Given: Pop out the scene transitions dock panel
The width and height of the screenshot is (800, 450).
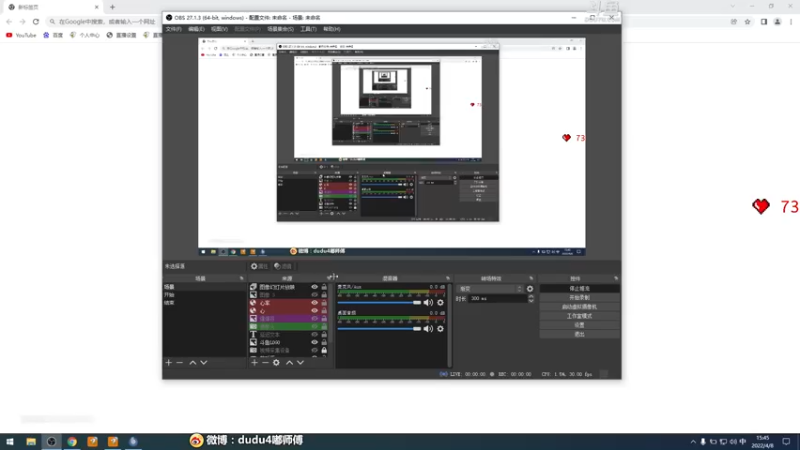Looking at the screenshot, I should pos(531,279).
